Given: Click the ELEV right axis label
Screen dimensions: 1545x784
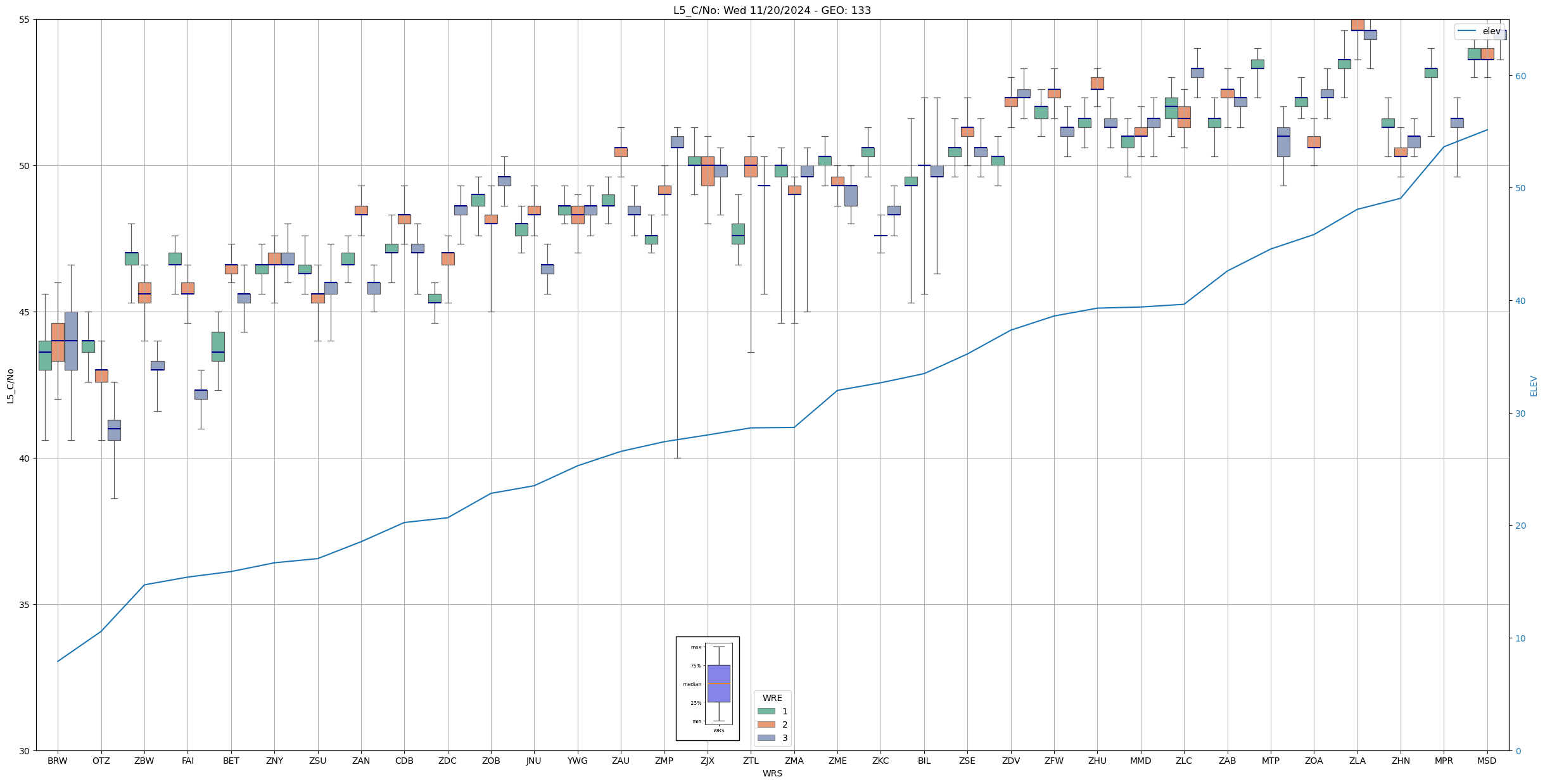Looking at the screenshot, I should [x=1534, y=386].
